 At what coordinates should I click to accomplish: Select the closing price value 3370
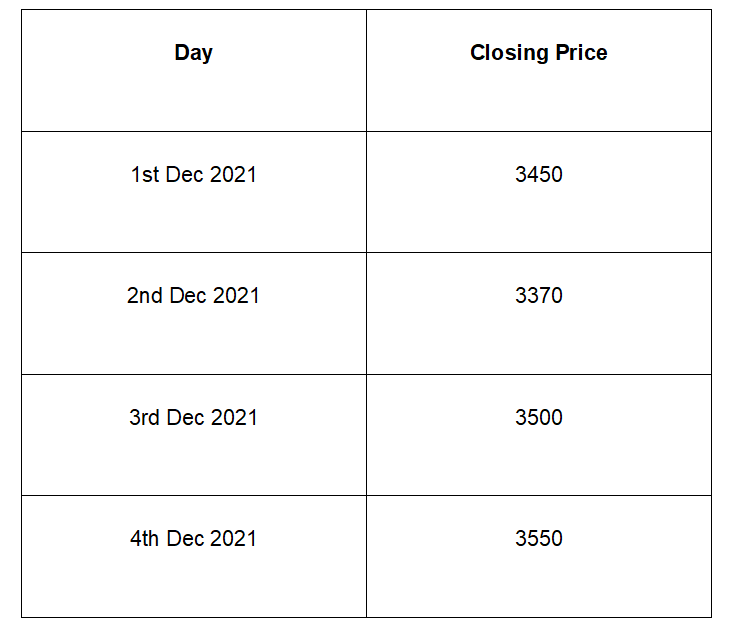(538, 296)
